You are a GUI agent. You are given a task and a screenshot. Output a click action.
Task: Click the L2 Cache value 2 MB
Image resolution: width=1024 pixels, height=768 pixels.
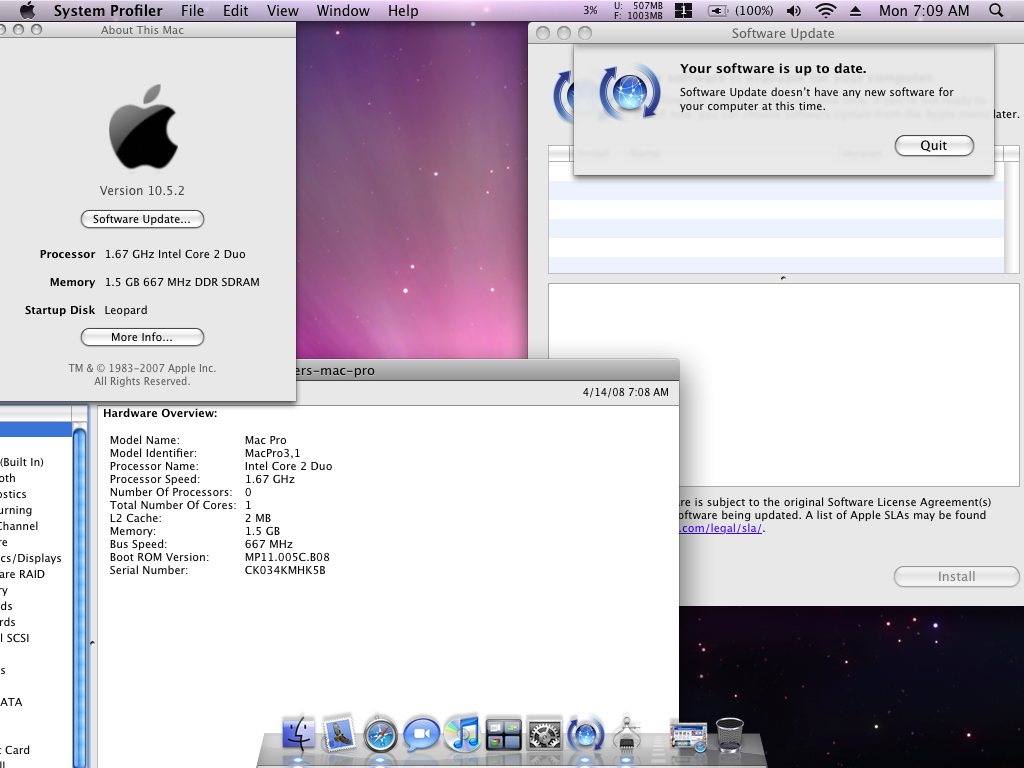258,518
